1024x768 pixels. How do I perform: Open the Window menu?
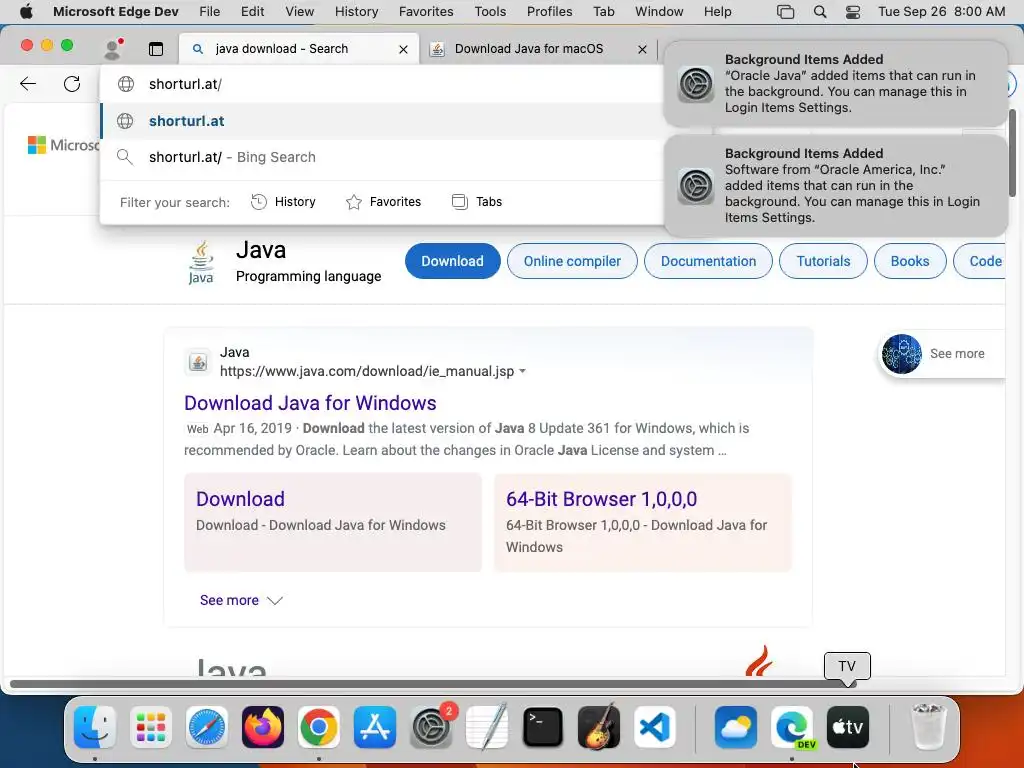(659, 11)
